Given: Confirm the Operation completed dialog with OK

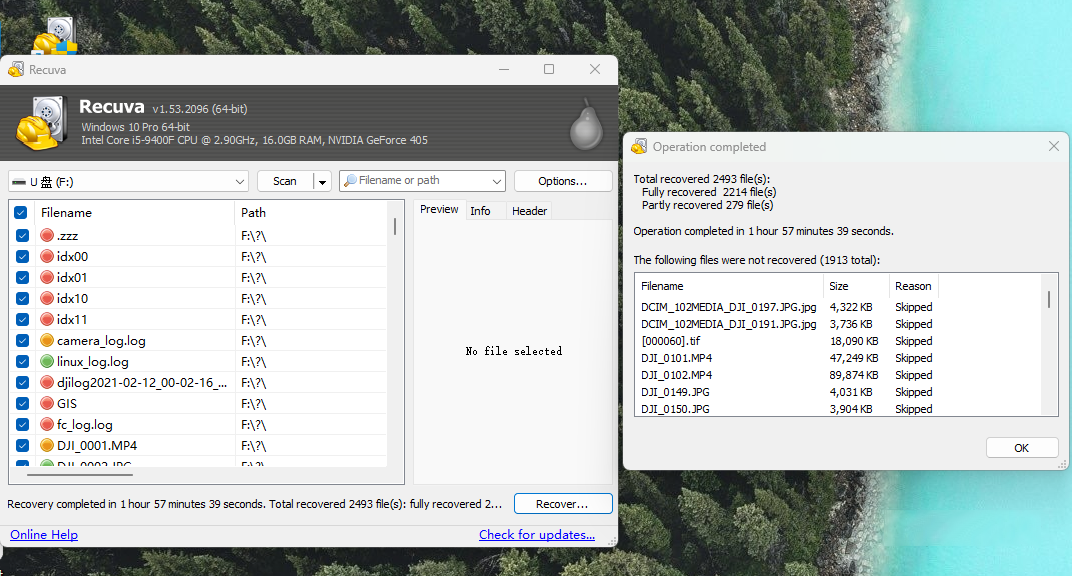Looking at the screenshot, I should coord(1021,448).
